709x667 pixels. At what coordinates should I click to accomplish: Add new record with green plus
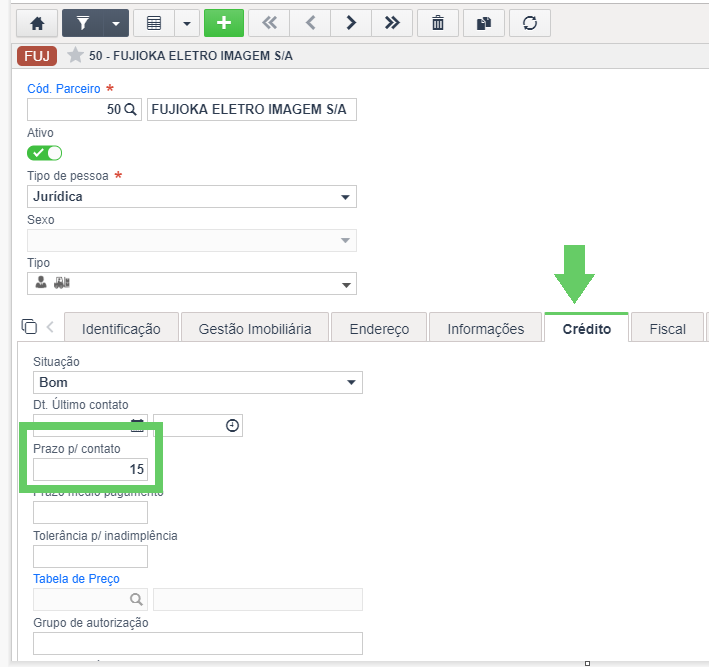tap(224, 23)
